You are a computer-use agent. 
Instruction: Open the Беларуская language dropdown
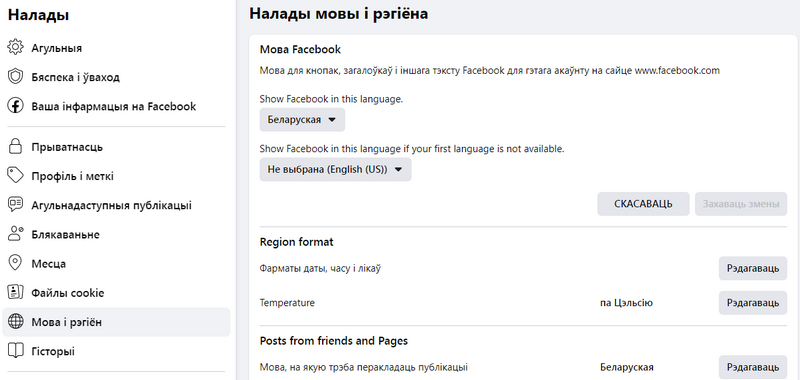[x=302, y=120]
